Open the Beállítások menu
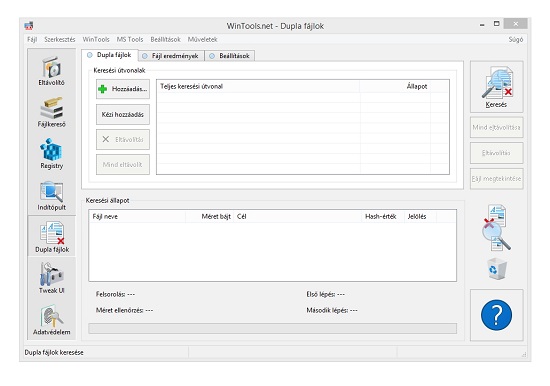 pos(165,39)
